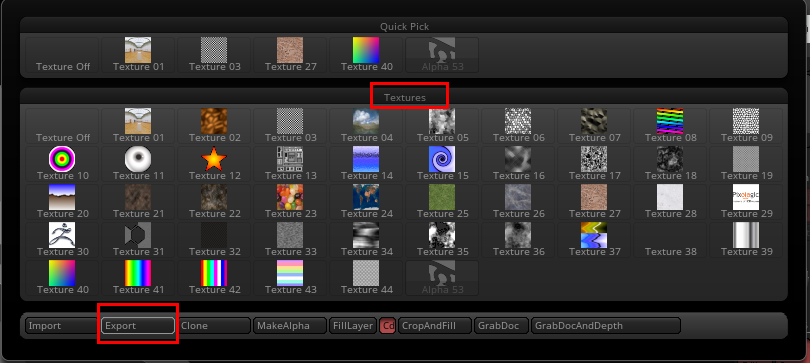Choose the Texture 11 white ring
This screenshot has width=810, height=363.
pyautogui.click(x=138, y=164)
